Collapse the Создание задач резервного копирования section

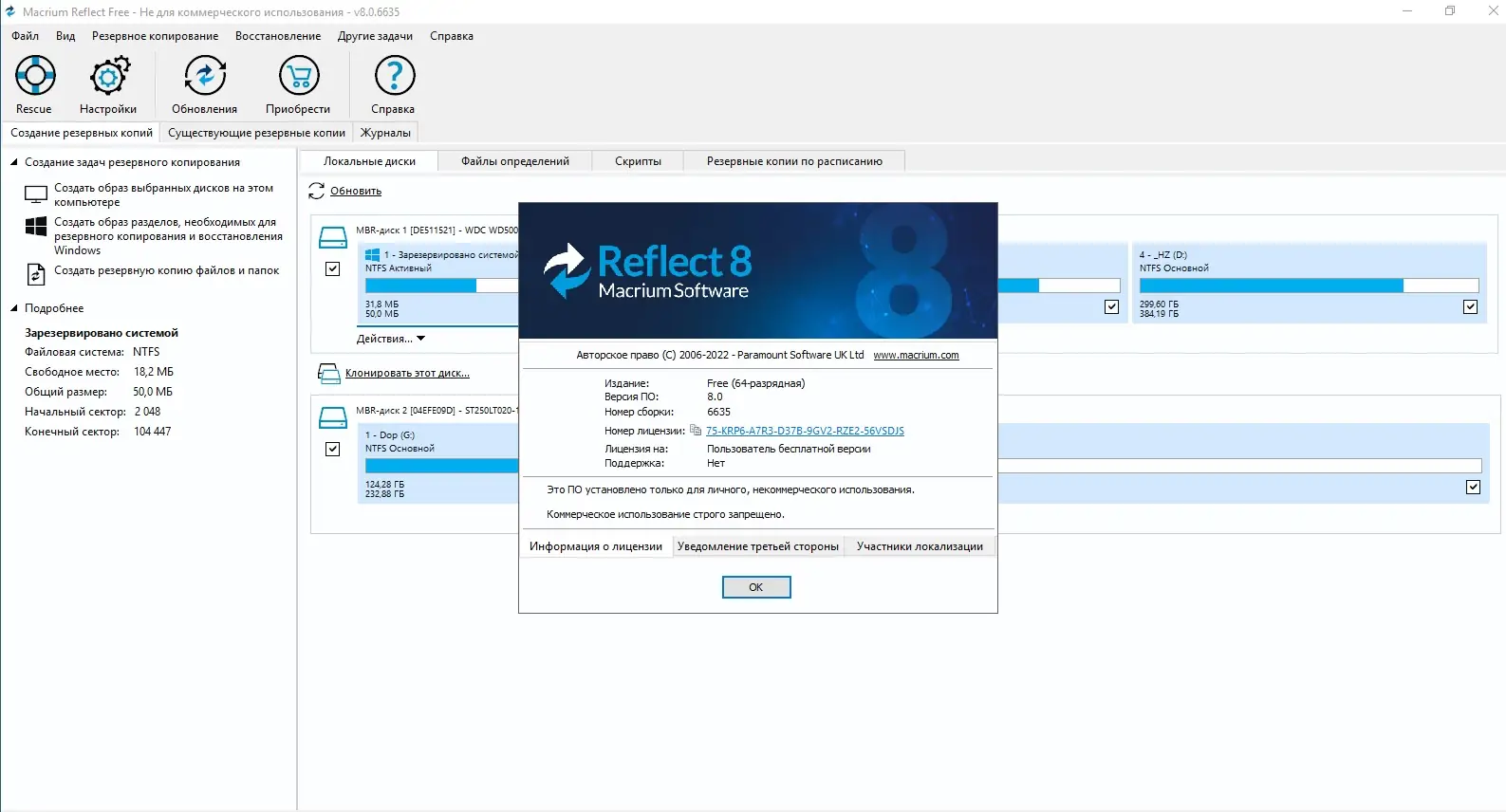14,162
